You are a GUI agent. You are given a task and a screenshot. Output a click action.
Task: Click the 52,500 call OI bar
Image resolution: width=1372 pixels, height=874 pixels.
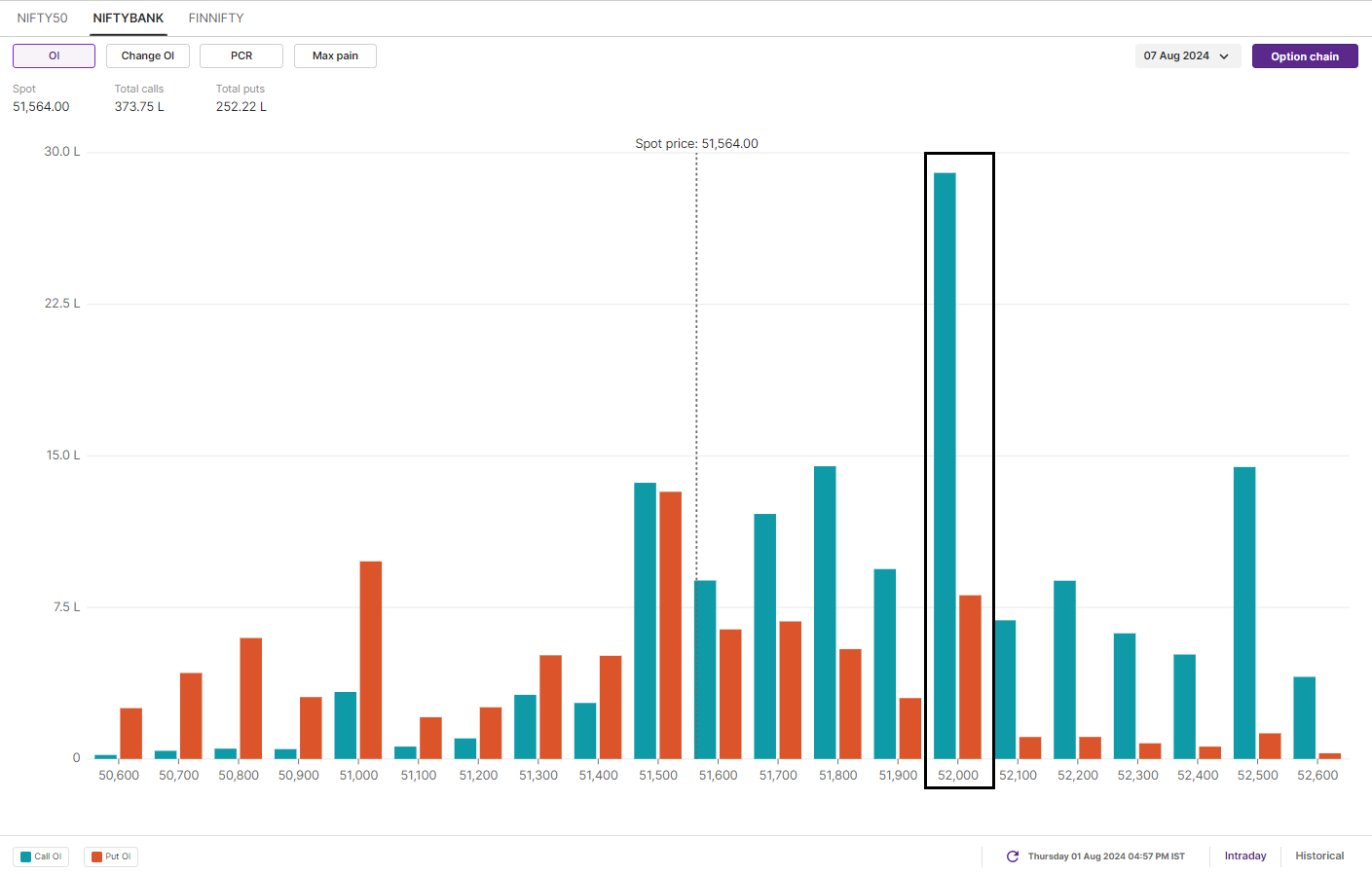tap(1244, 613)
